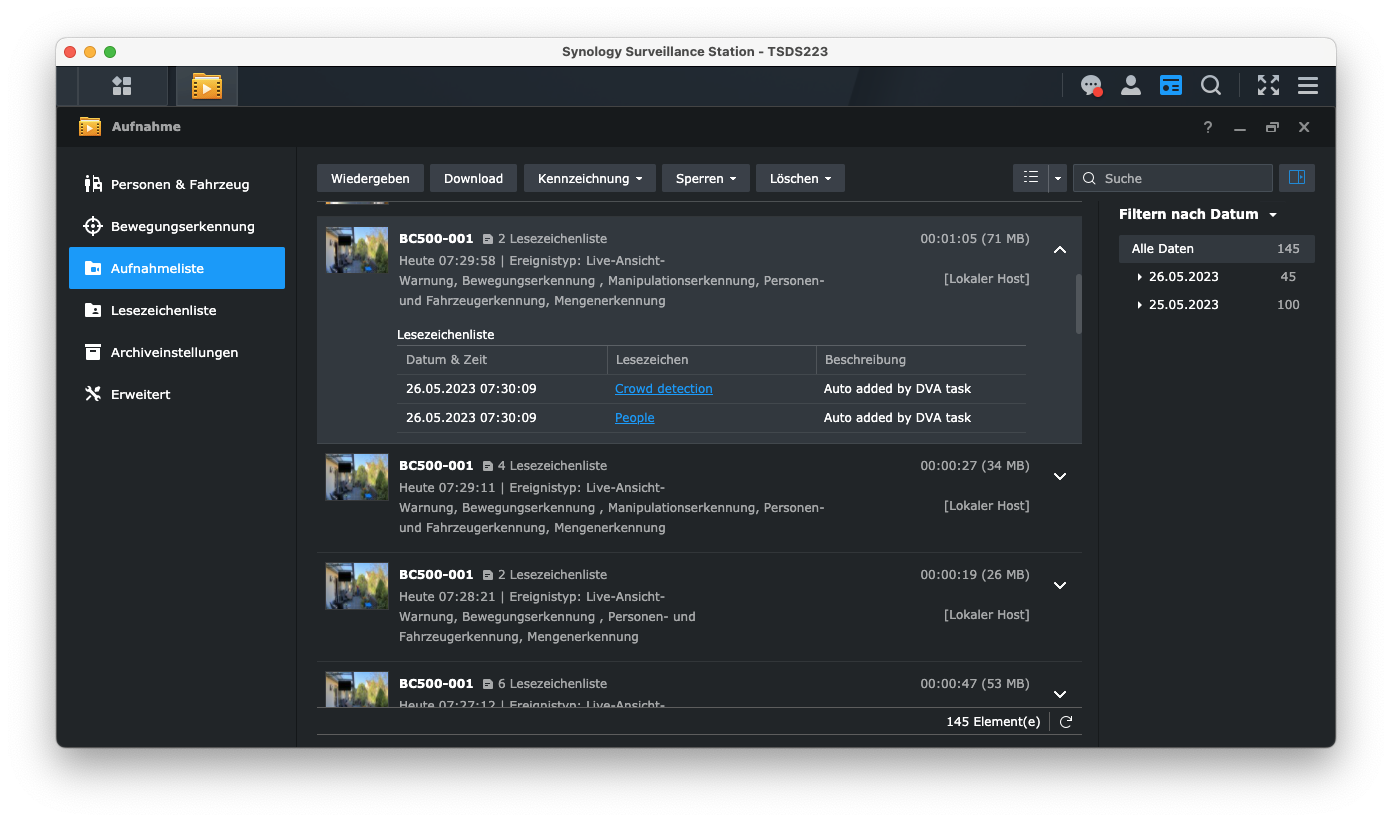
Task: Refresh the recording list
Action: (x=1066, y=722)
